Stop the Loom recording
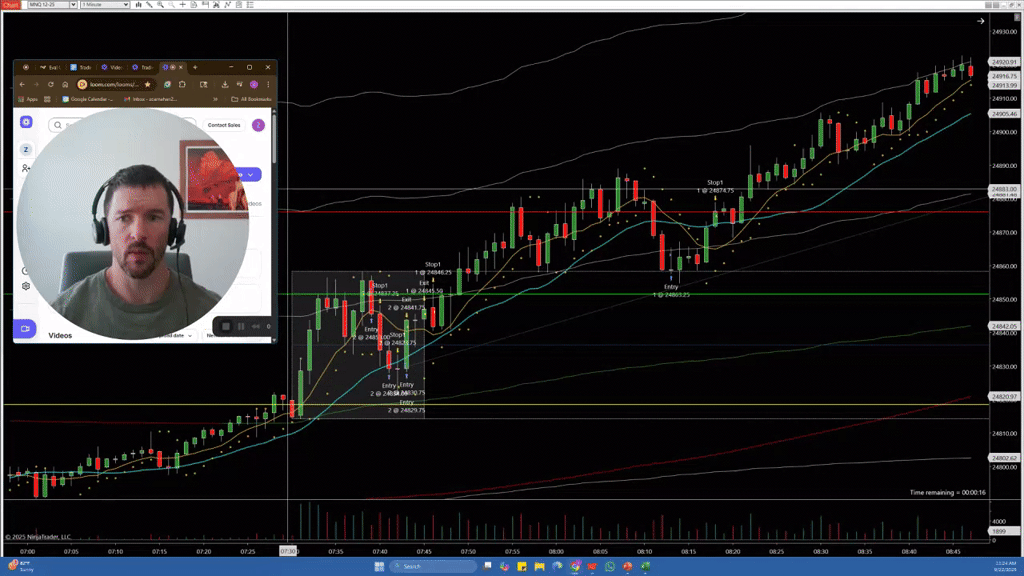 tap(226, 326)
